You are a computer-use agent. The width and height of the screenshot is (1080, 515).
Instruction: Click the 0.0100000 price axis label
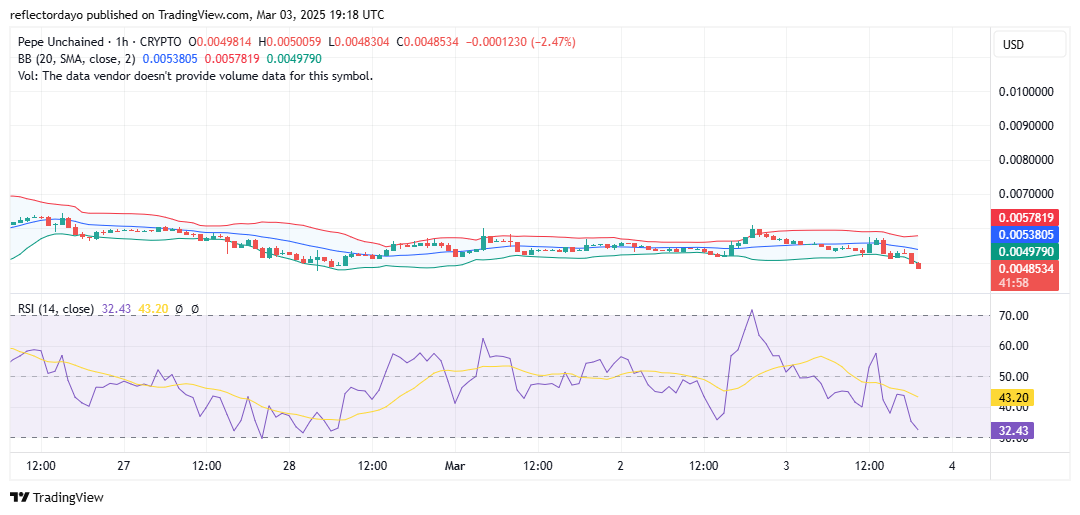coord(1027,92)
